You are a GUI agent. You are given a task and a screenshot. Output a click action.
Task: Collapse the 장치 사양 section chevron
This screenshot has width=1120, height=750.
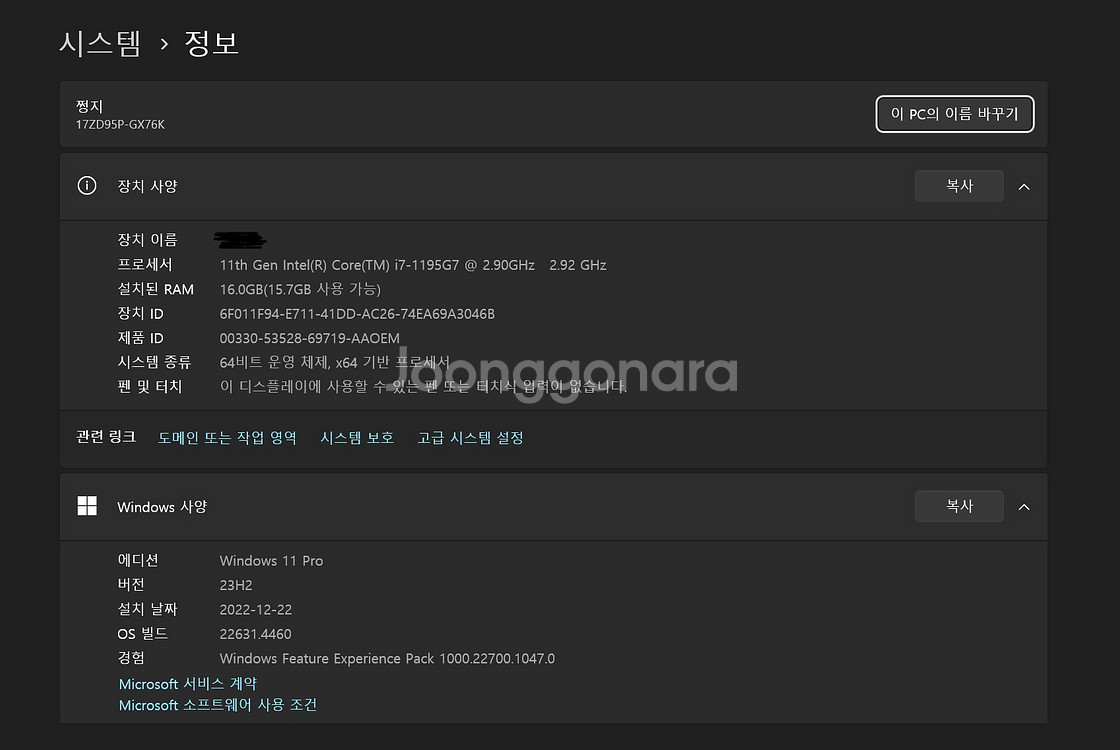(1024, 186)
